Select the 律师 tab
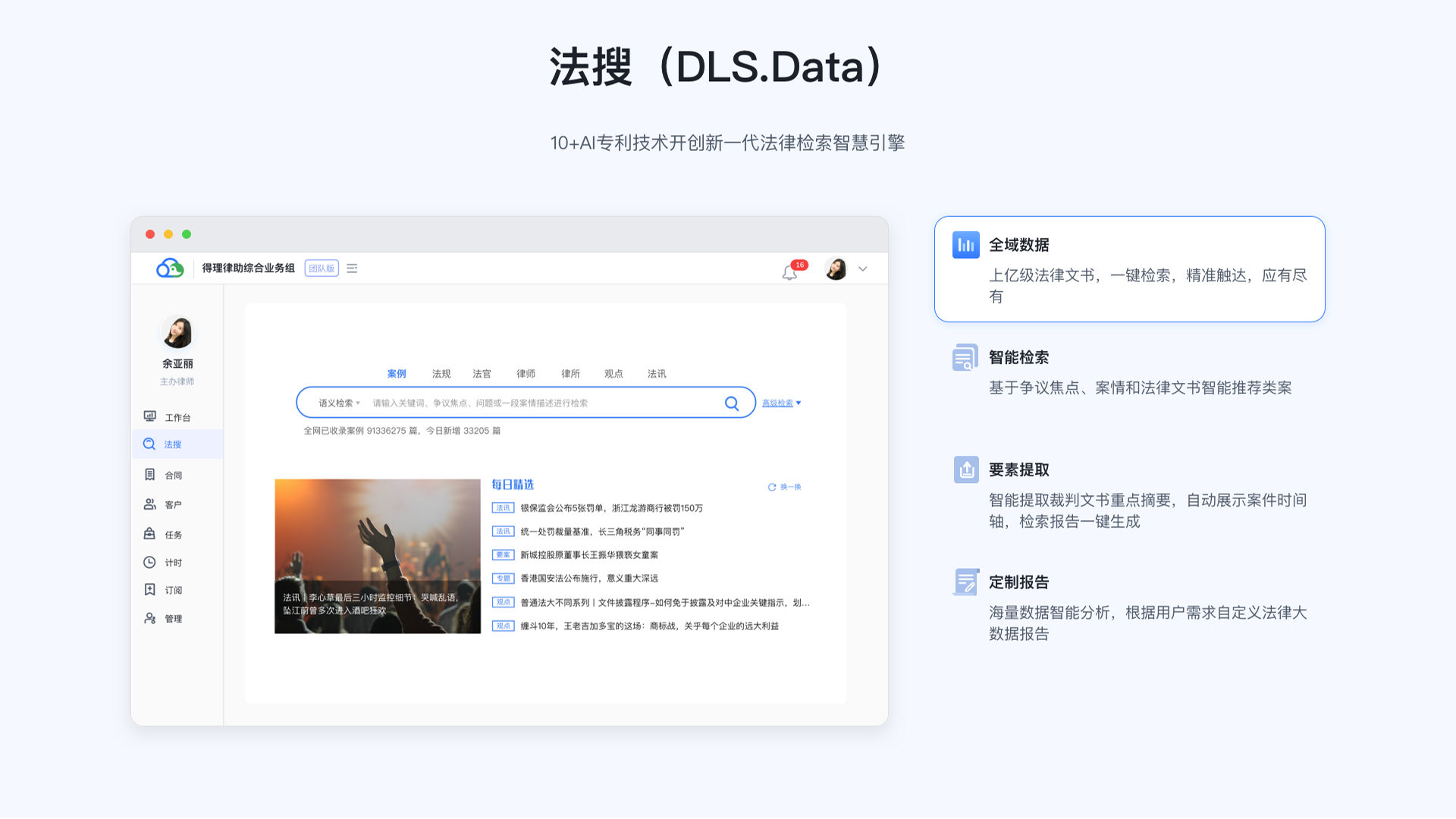1456x819 pixels. coord(526,373)
